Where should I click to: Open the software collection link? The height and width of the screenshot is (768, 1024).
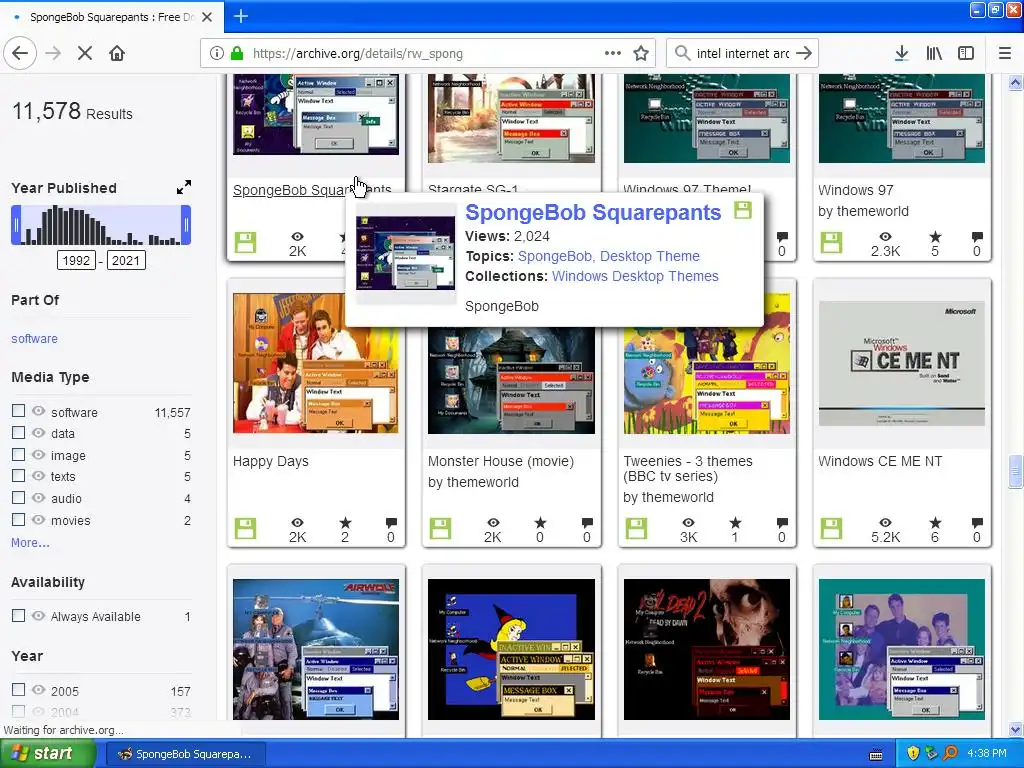35,338
